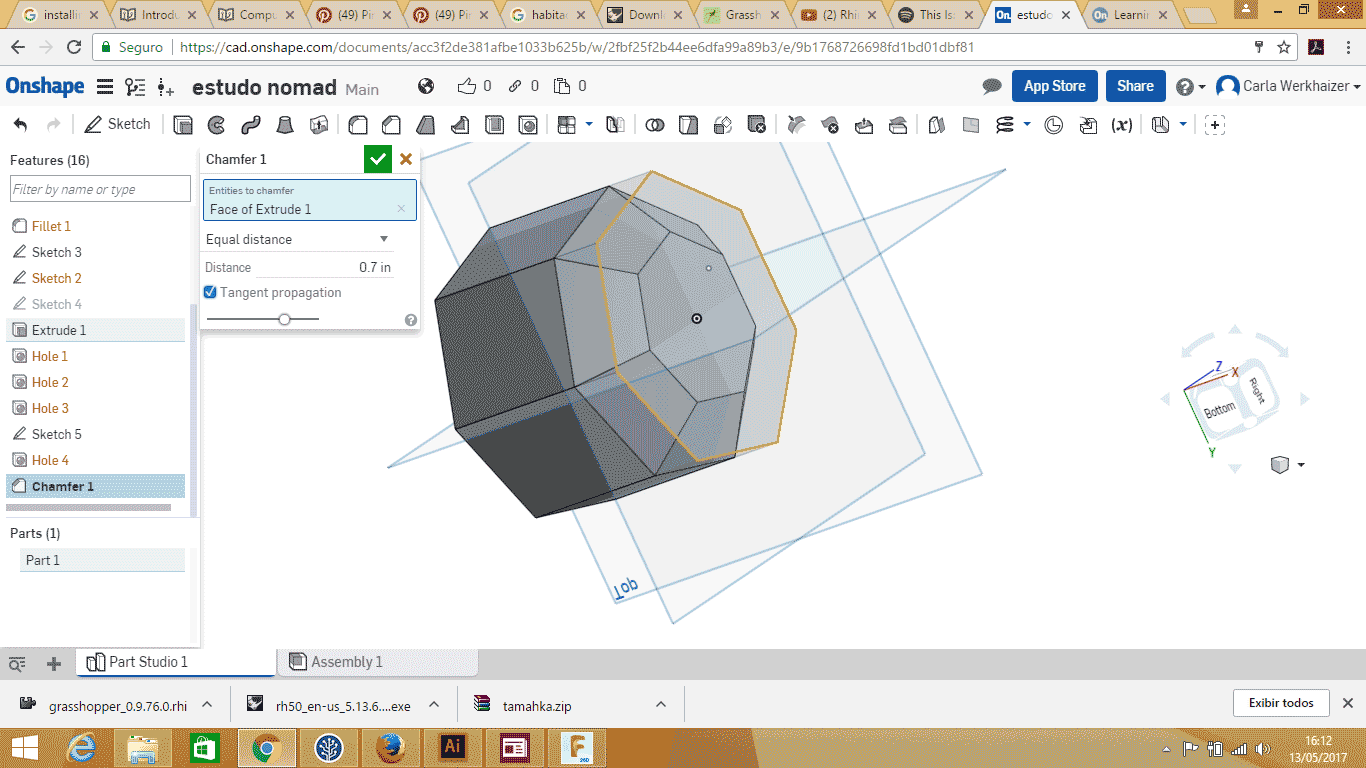
Task: Uncheck Tangent propagation checkbox
Action: tap(210, 293)
